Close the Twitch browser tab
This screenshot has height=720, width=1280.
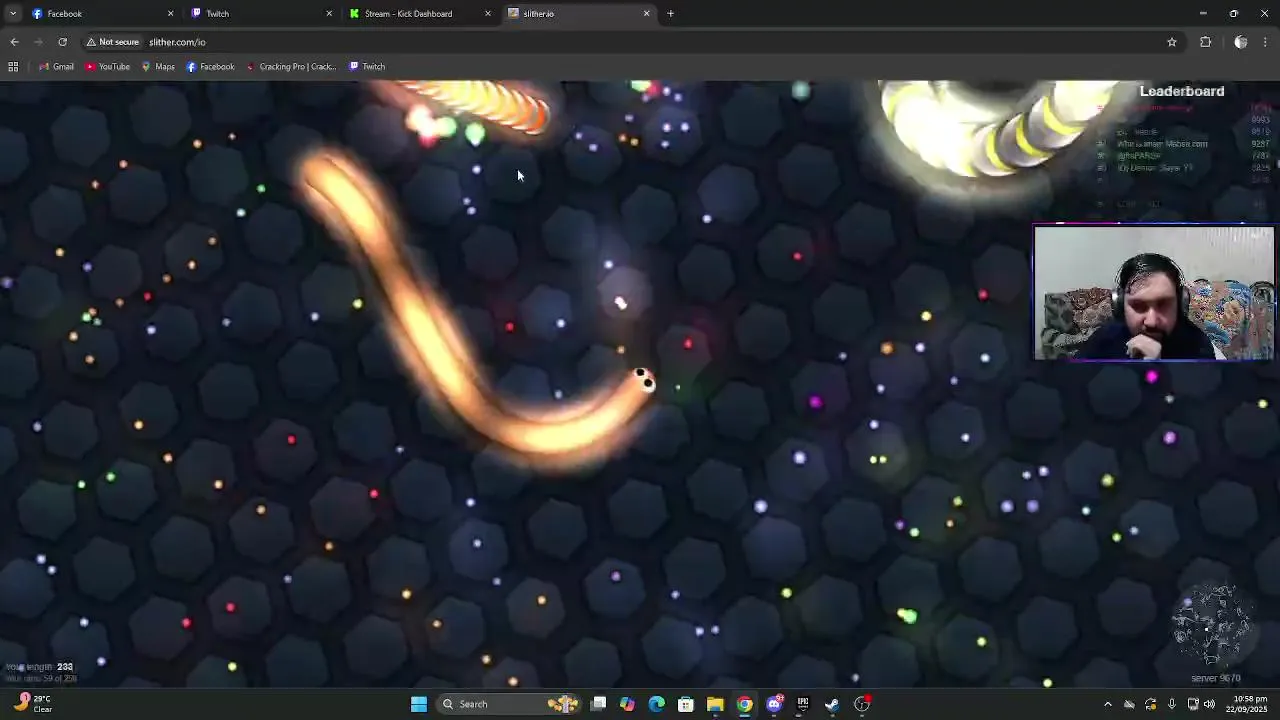coord(329,13)
